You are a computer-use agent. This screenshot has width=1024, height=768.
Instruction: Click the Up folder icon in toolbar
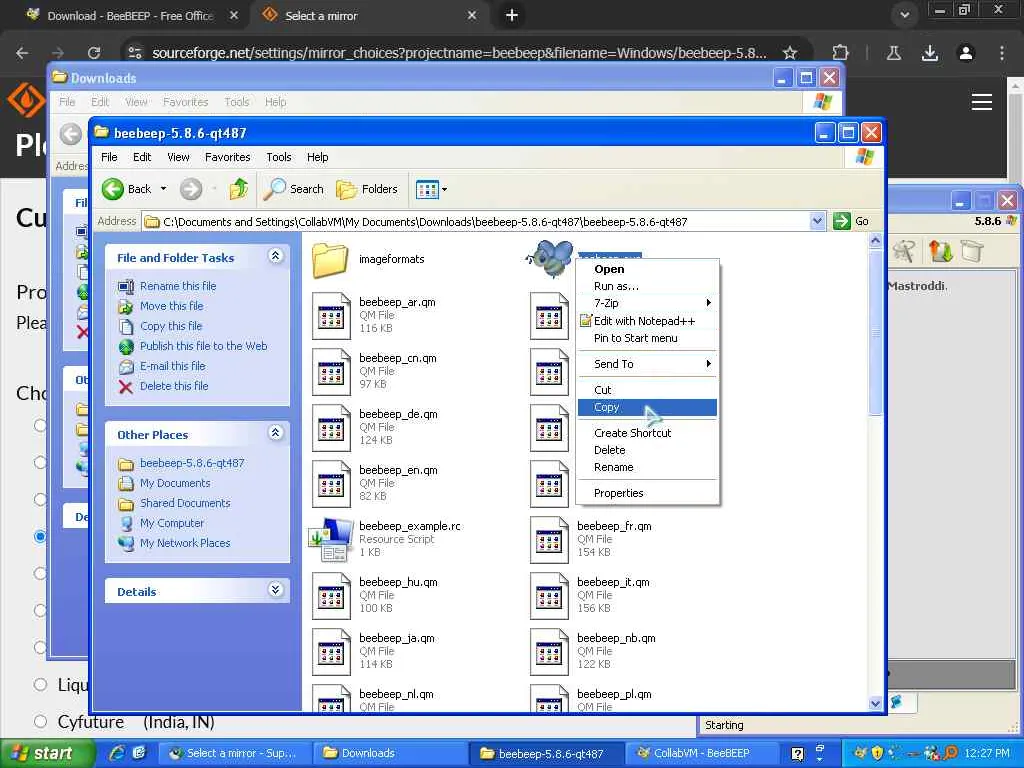tap(238, 189)
